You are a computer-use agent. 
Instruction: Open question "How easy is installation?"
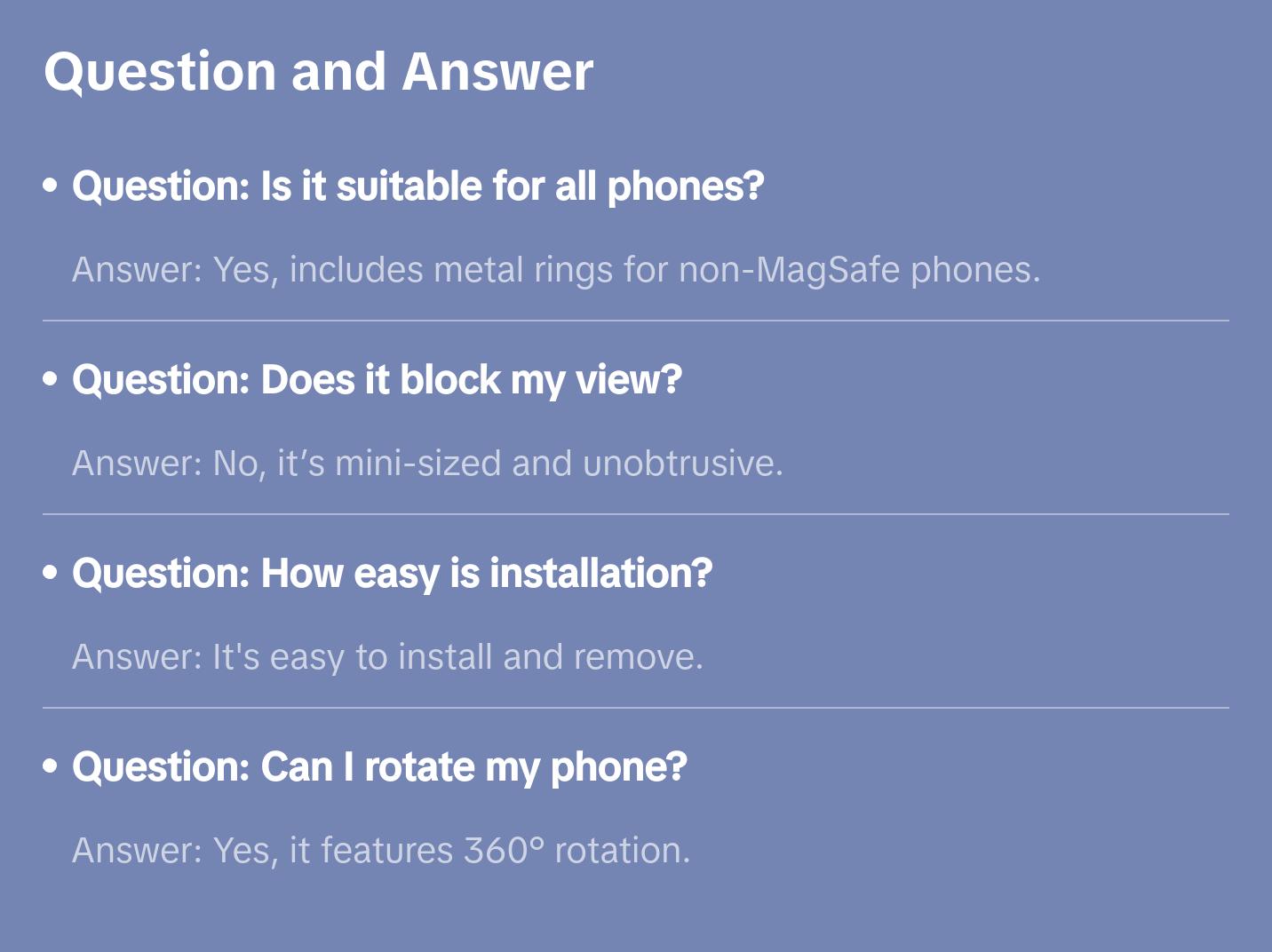click(392, 574)
